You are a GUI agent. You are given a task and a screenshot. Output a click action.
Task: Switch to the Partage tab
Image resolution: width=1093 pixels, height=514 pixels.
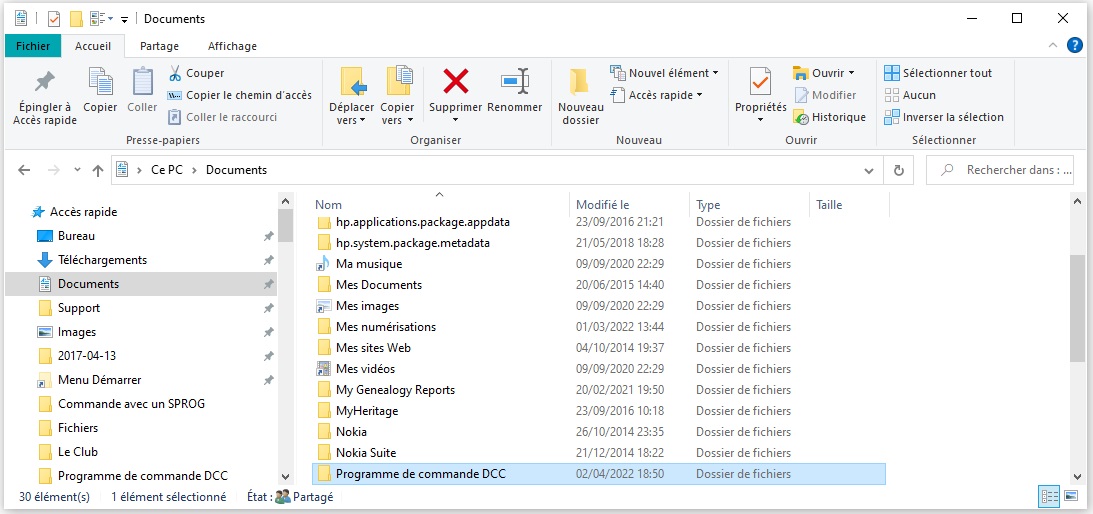[160, 46]
